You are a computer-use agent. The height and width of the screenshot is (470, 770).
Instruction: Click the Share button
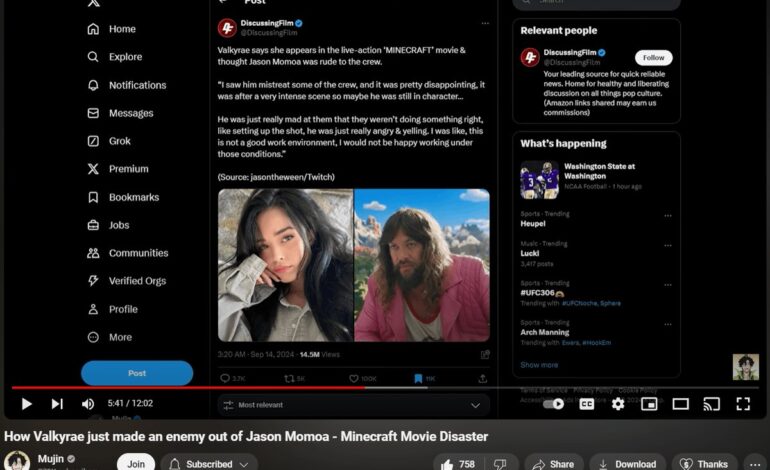(554, 464)
